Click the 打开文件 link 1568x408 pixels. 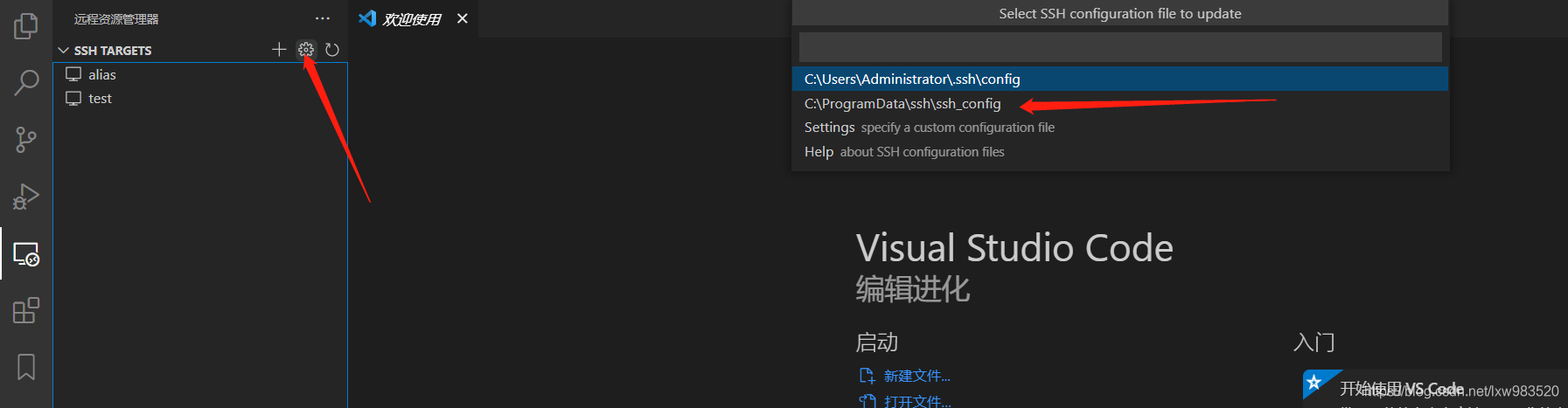pyautogui.click(x=917, y=401)
